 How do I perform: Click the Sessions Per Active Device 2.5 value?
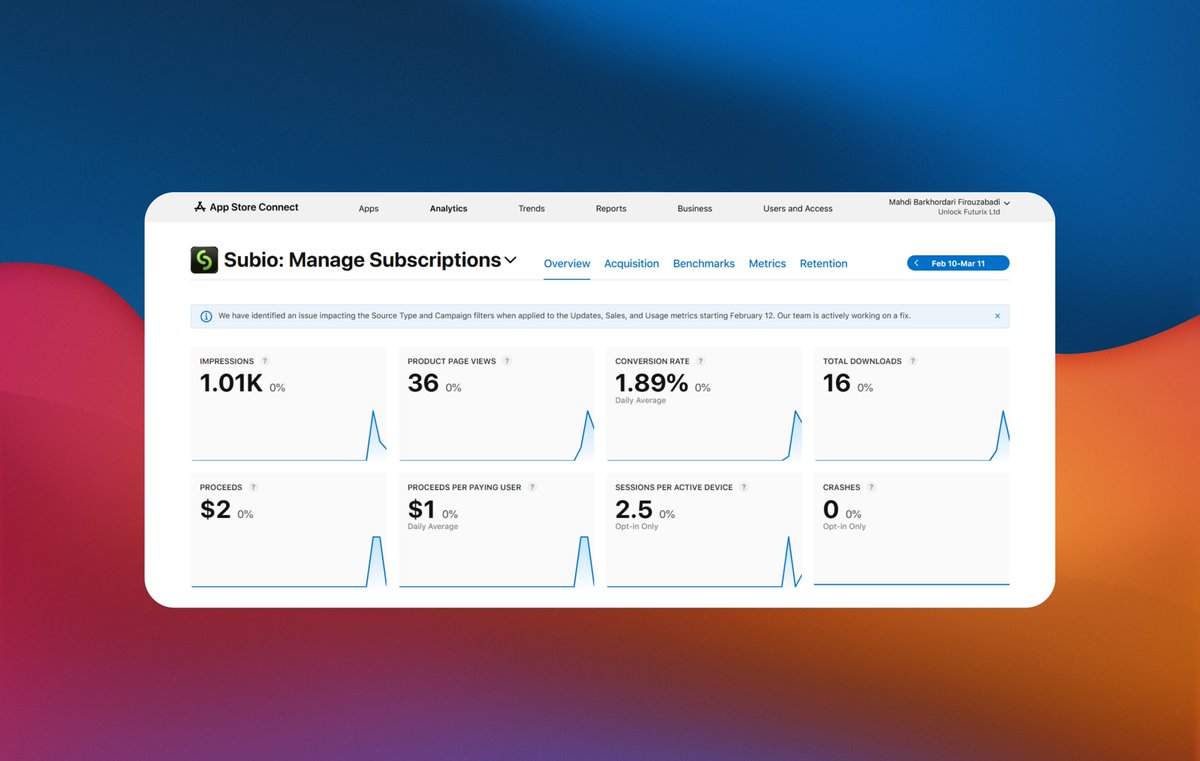[x=634, y=510]
